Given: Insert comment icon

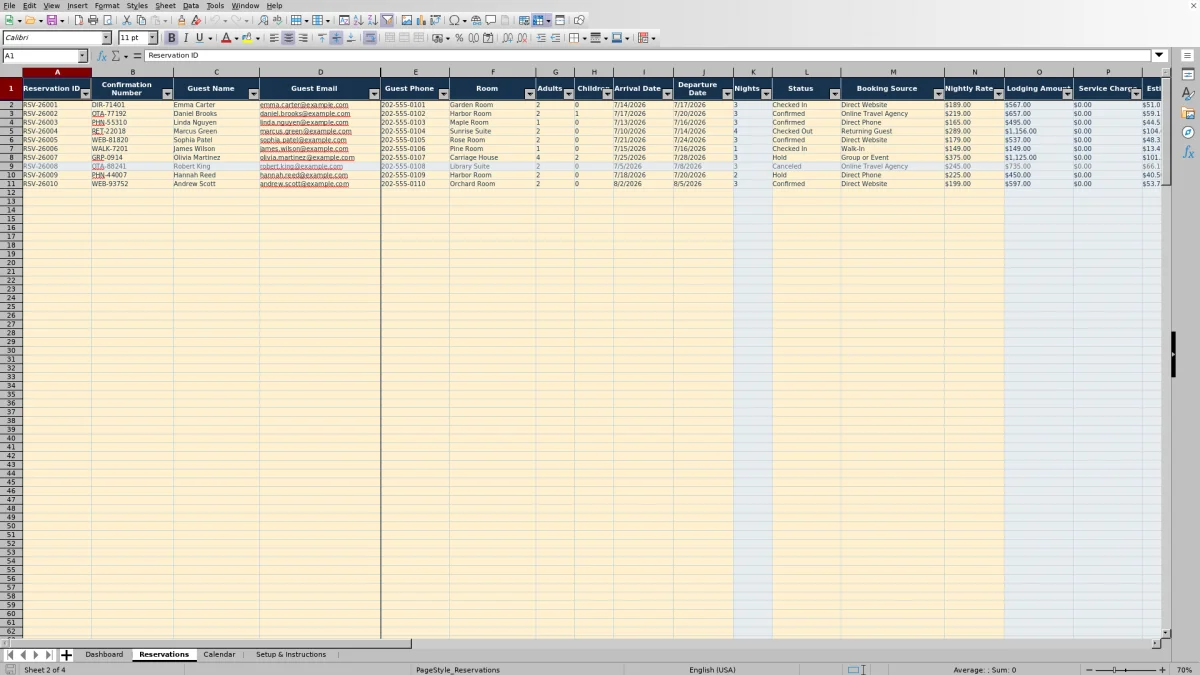Looking at the screenshot, I should (490, 20).
